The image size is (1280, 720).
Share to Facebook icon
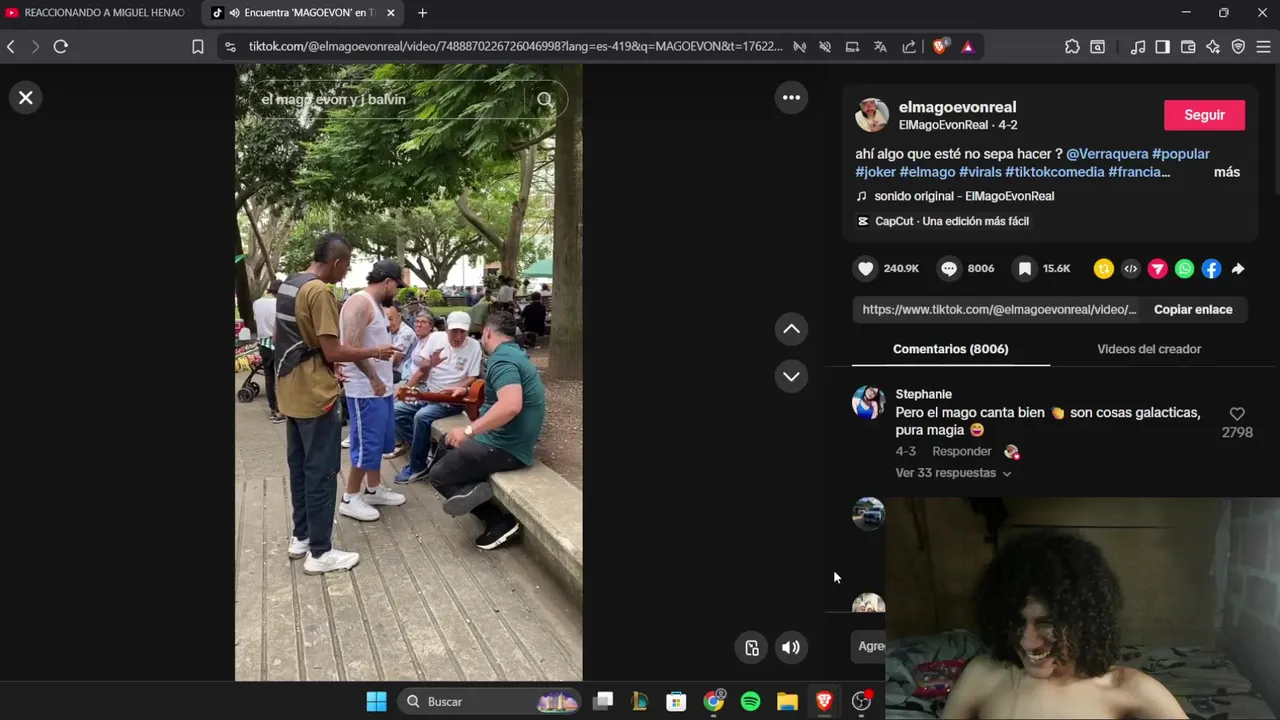[x=1211, y=268]
